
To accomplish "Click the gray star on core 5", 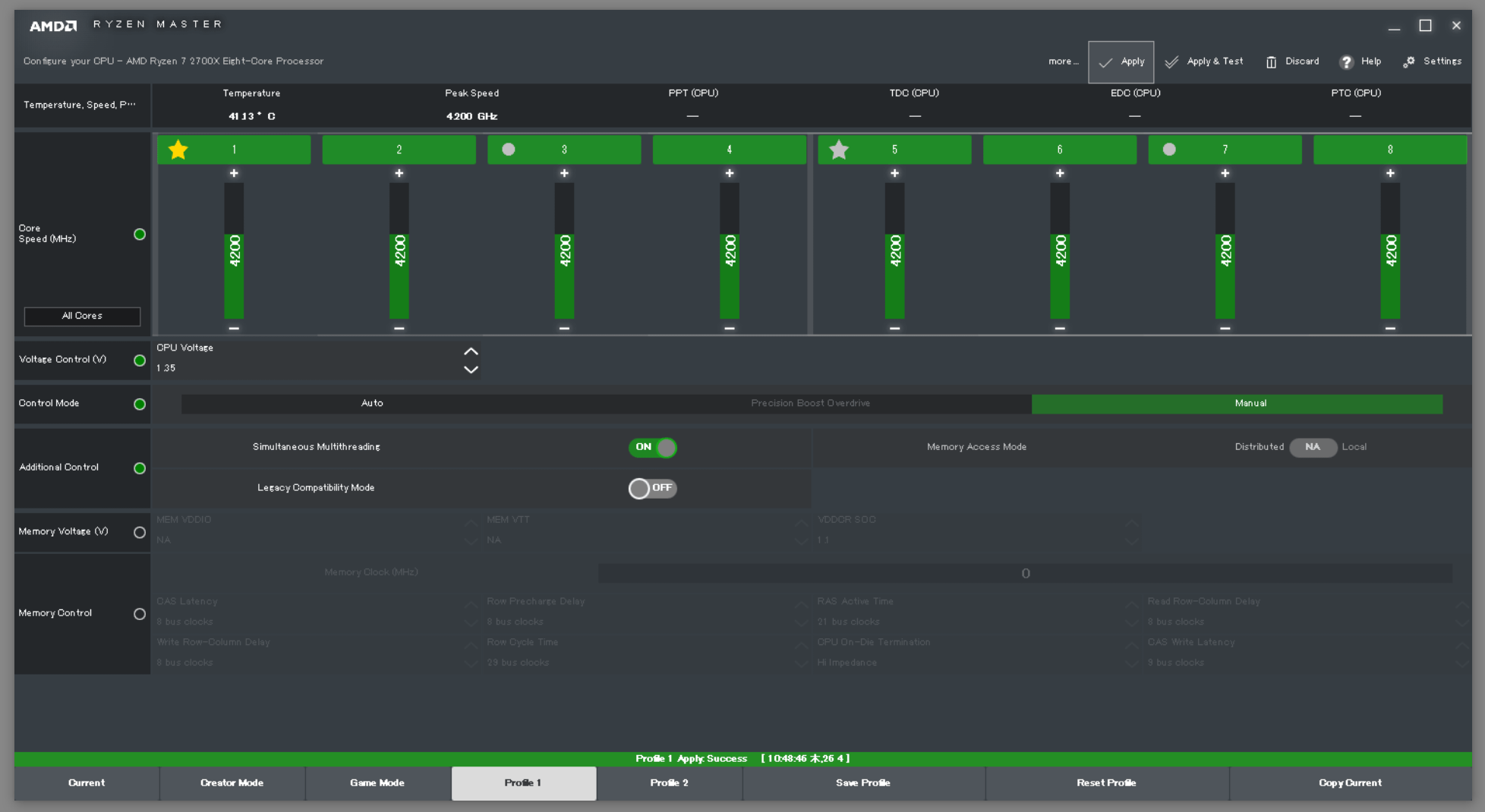I will [x=838, y=149].
